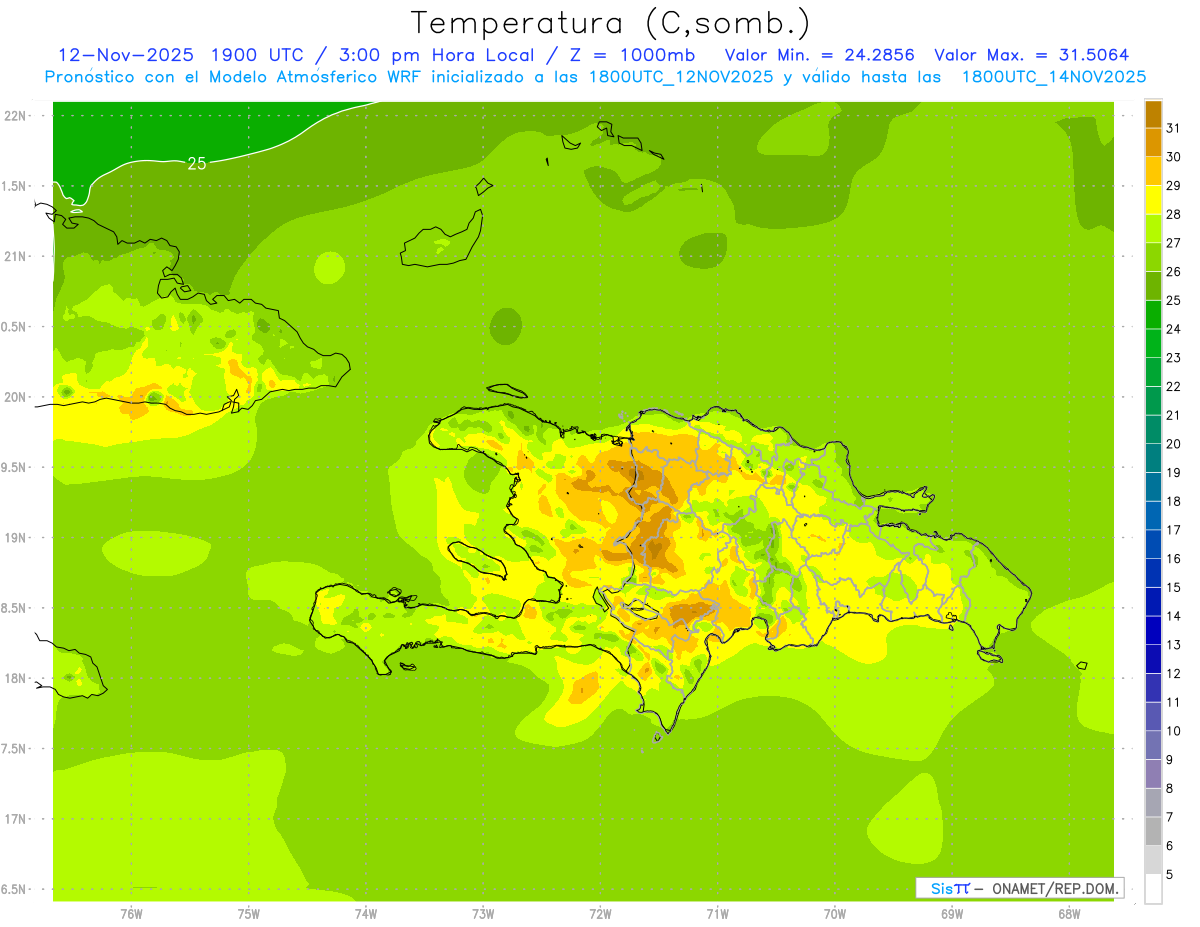The image size is (1200, 927).
Task: Click the '75W' longitude axis label
Action: [x=249, y=914]
